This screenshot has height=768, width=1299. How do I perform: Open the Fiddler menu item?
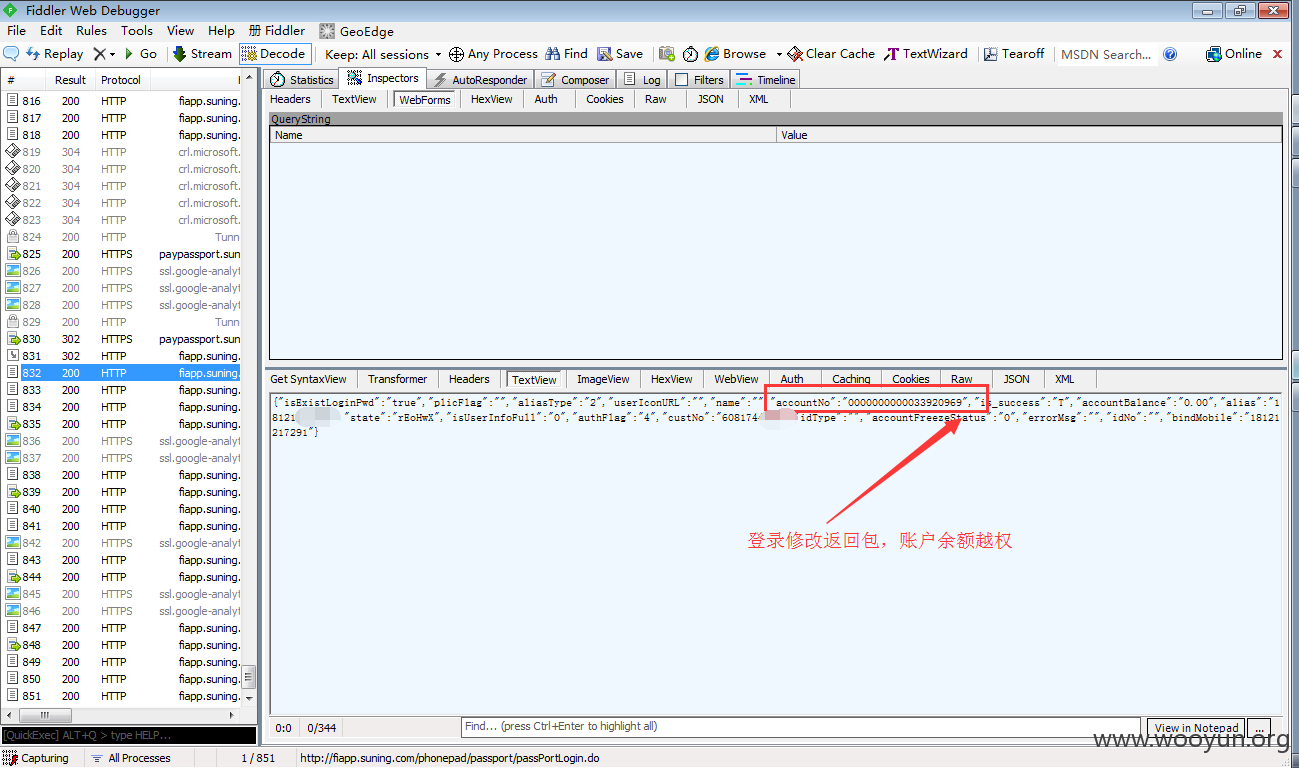(x=277, y=31)
